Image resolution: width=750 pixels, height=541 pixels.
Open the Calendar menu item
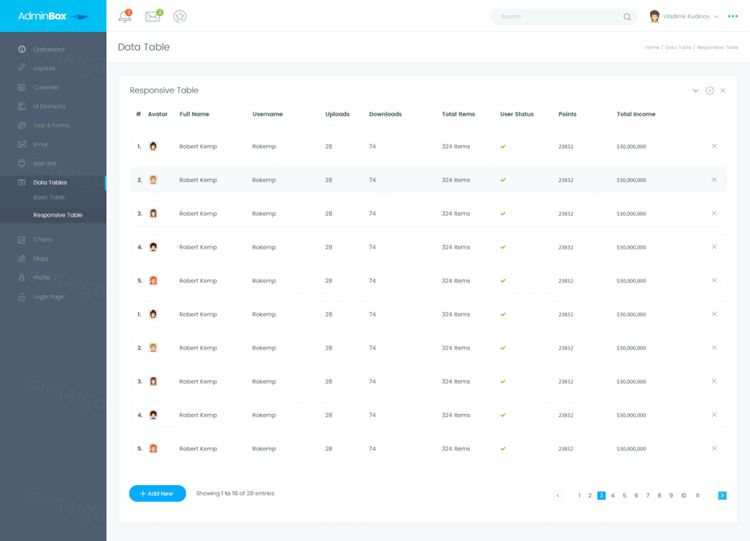click(x=46, y=87)
